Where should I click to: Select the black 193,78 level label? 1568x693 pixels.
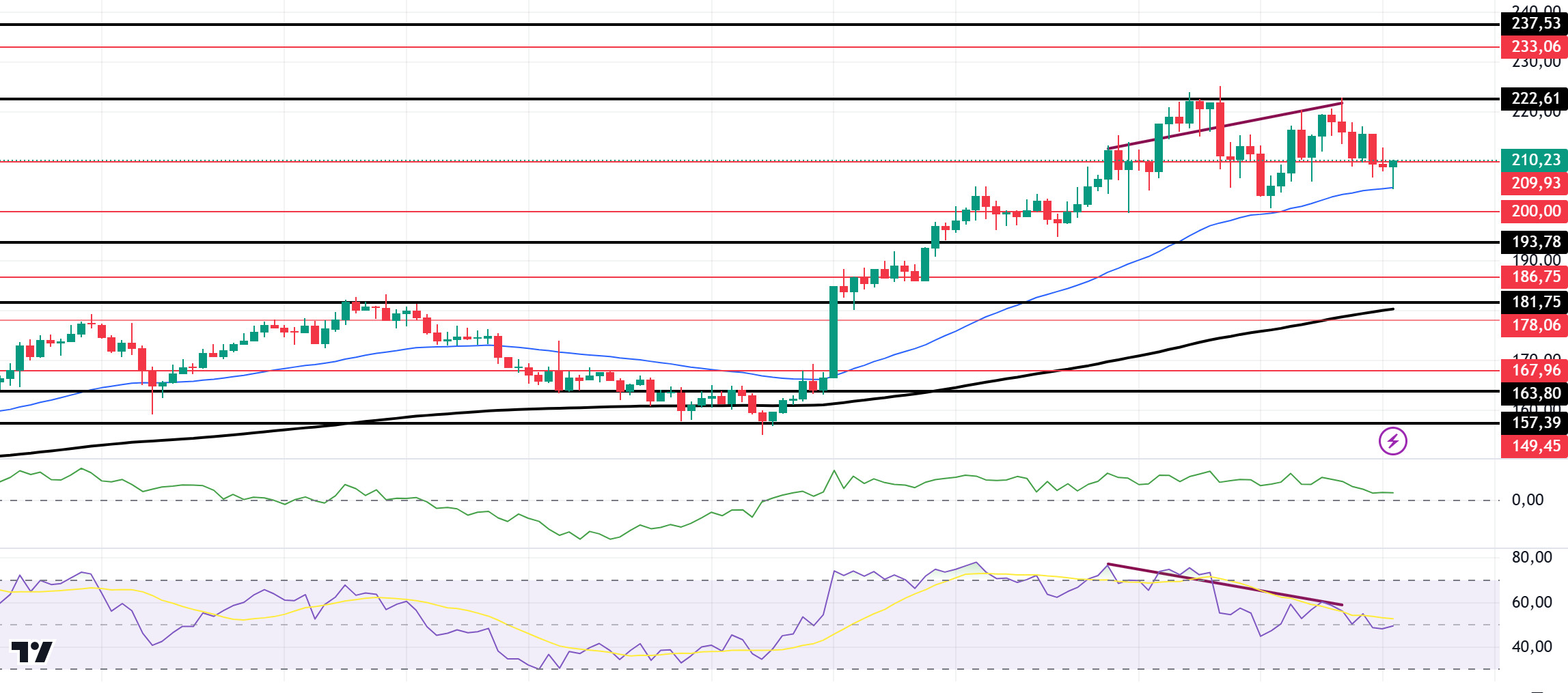click(x=1535, y=242)
